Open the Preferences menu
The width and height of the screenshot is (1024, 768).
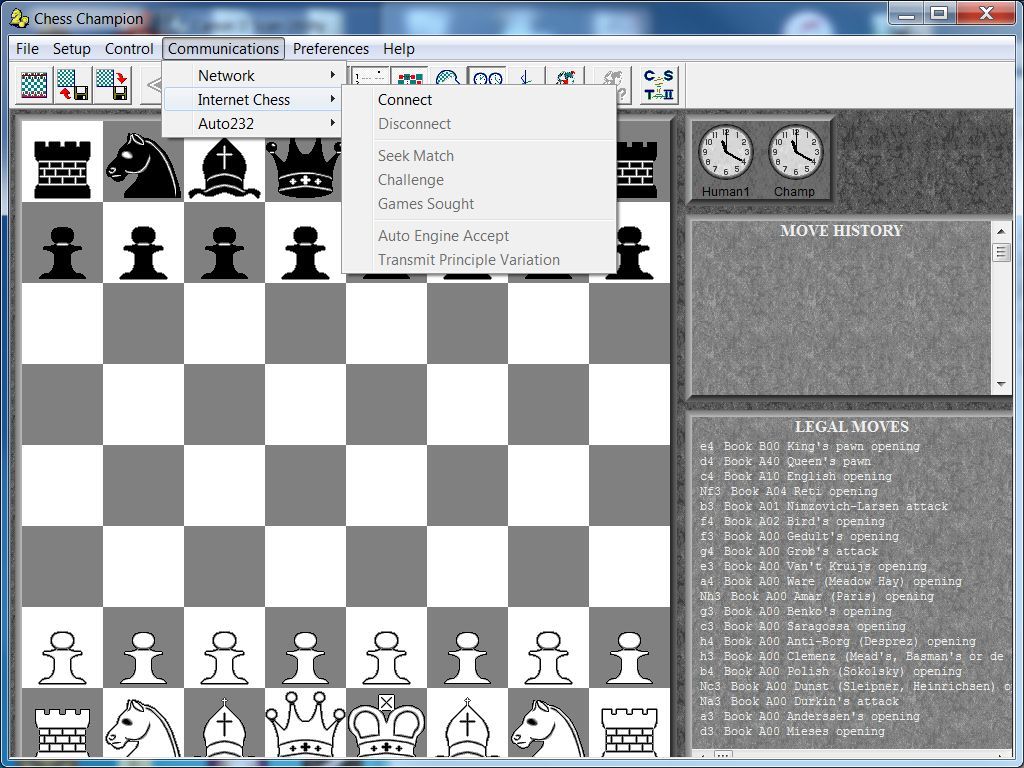[x=331, y=48]
